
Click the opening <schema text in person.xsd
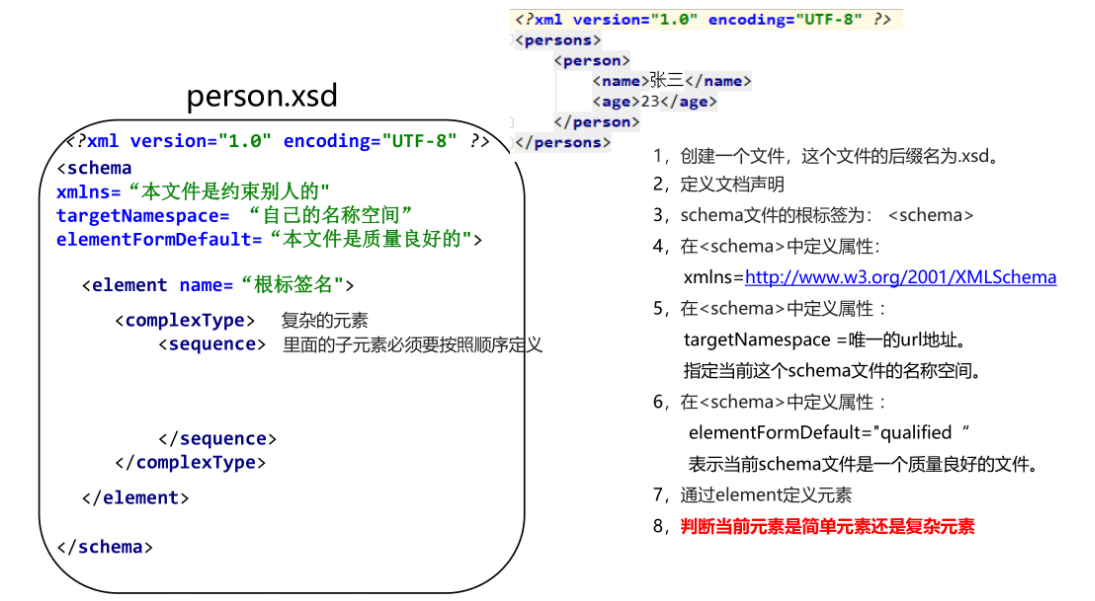94,168
